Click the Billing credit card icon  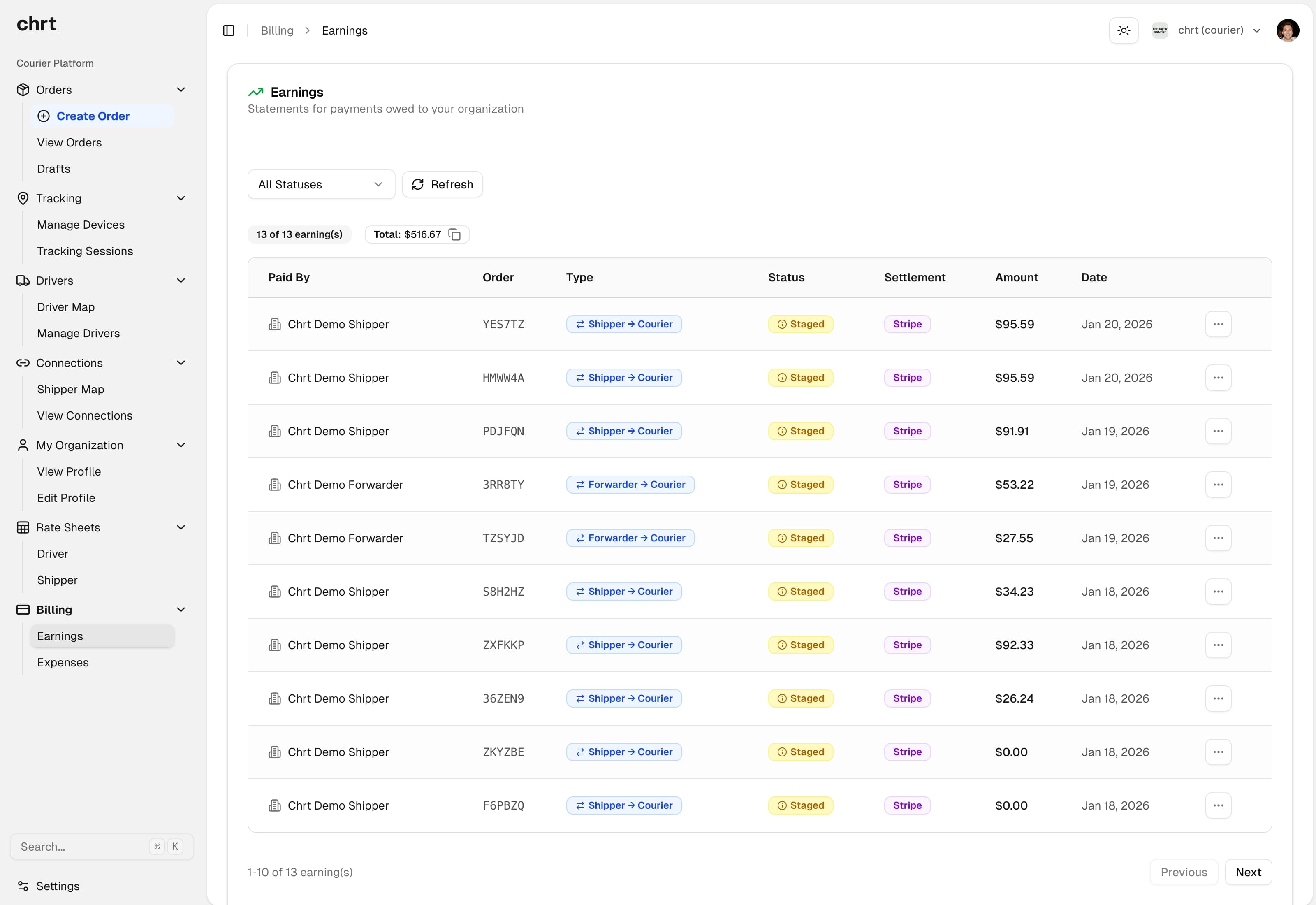click(23, 610)
